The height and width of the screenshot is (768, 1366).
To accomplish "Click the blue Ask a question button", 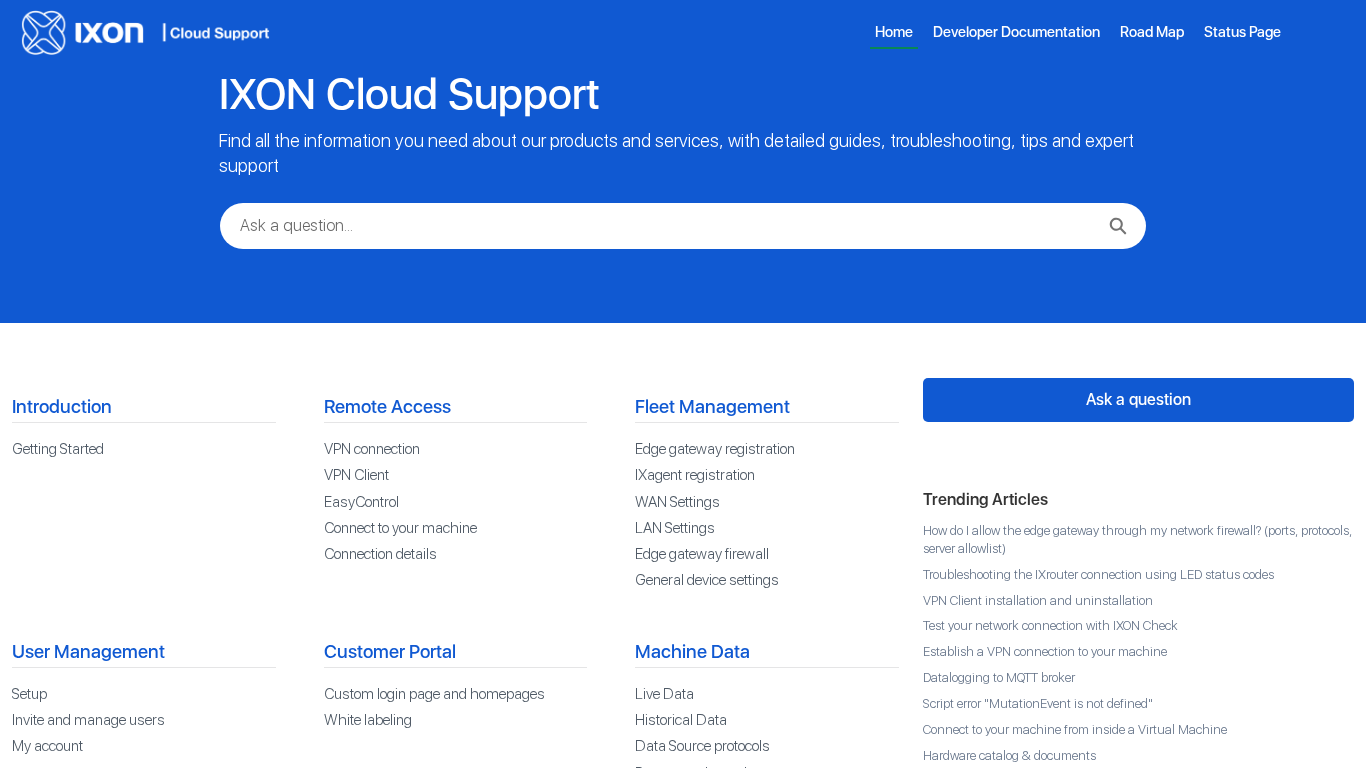I will tap(1138, 400).
